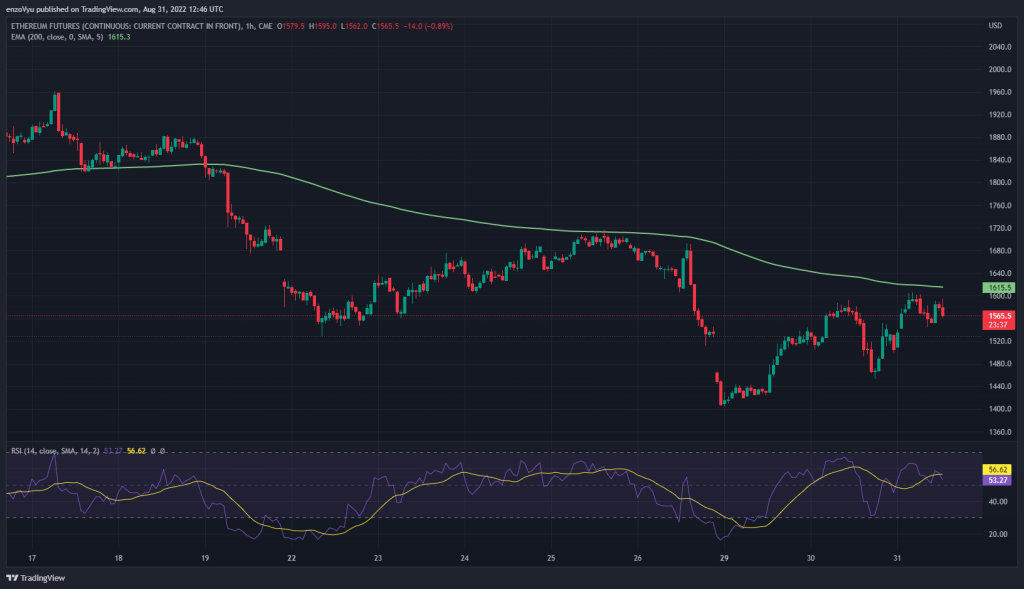Viewport: 1024px width, 589px height.
Task: Click date label 26 on the time axis
Action: coord(637,558)
